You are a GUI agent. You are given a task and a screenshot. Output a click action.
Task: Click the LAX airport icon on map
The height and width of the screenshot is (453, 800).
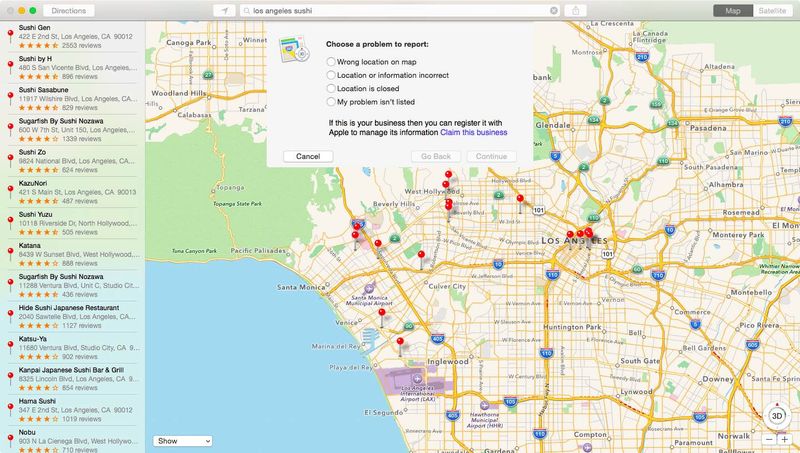417,379
